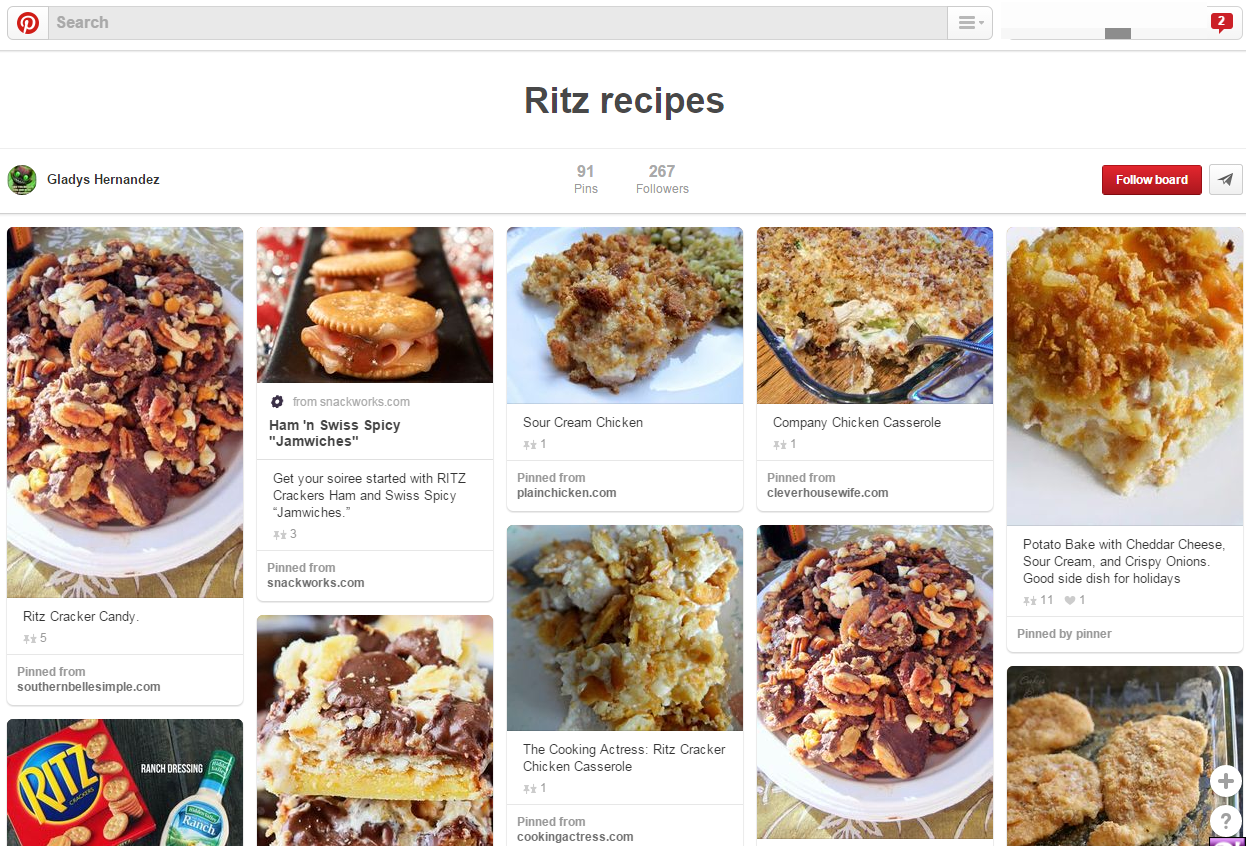Click in the Search field
The width and height of the screenshot is (1246, 846).
coord(500,23)
